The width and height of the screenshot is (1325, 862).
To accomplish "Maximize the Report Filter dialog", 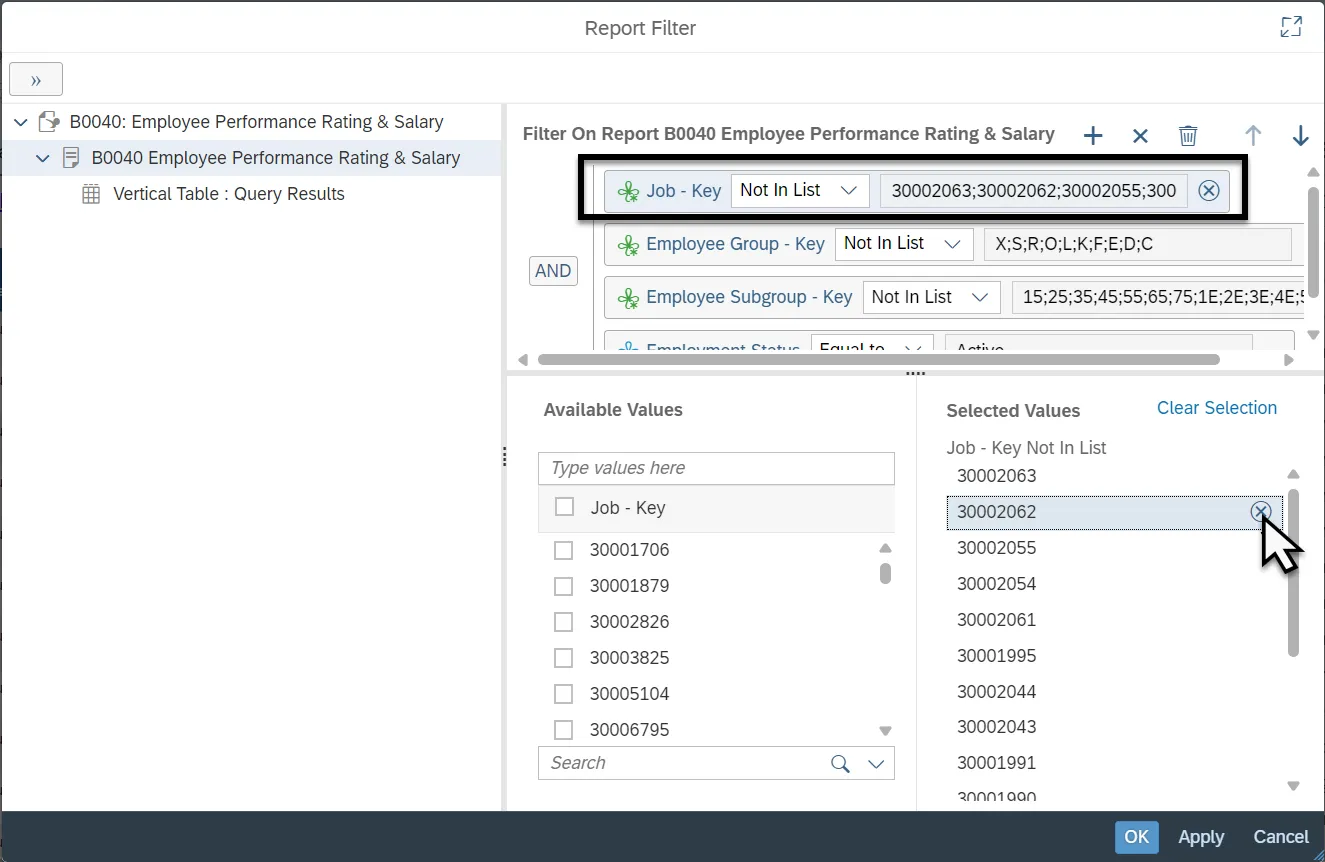I will pyautogui.click(x=1291, y=27).
